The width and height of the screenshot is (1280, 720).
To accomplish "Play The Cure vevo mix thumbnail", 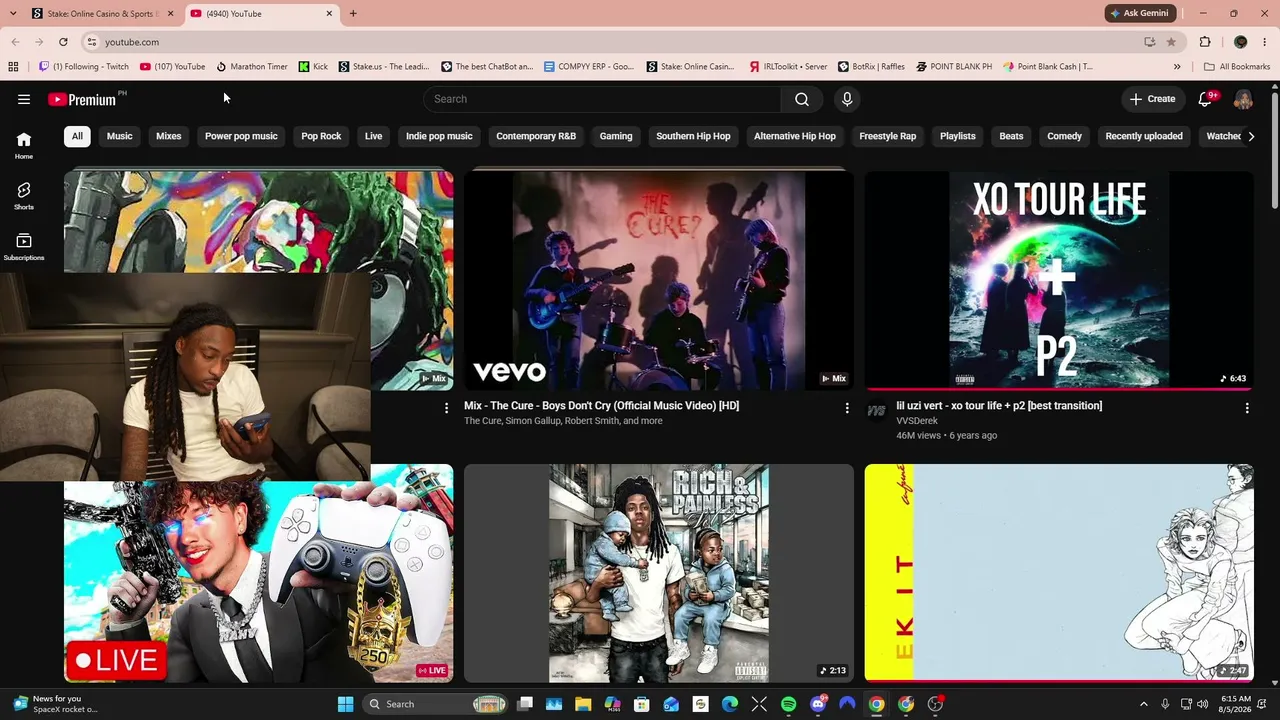I will tap(659, 280).
